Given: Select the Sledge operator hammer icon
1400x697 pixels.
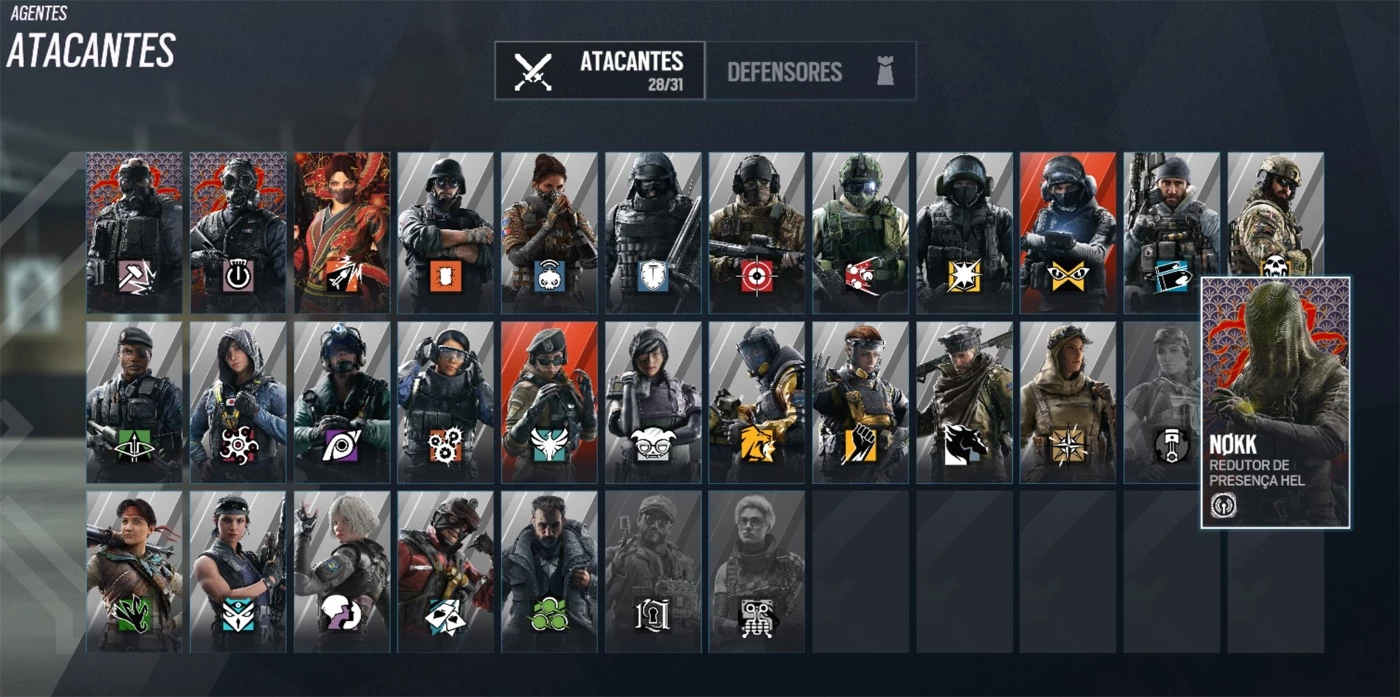Looking at the screenshot, I should 134,233.
